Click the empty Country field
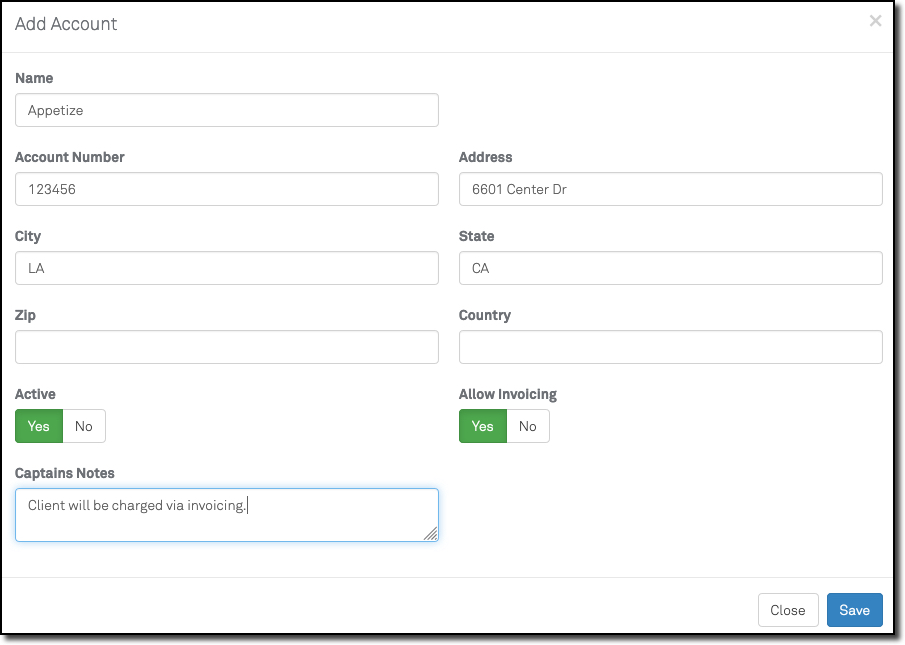The image size is (905, 645). pyautogui.click(x=670, y=347)
